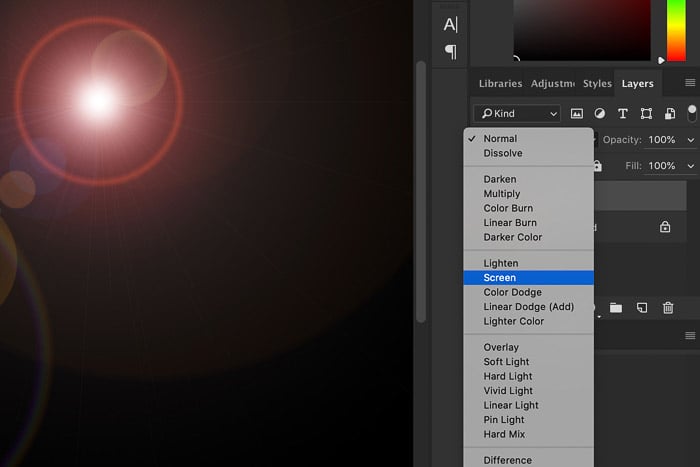Switch to the Libraries tab
The image size is (700, 467).
[x=500, y=83]
